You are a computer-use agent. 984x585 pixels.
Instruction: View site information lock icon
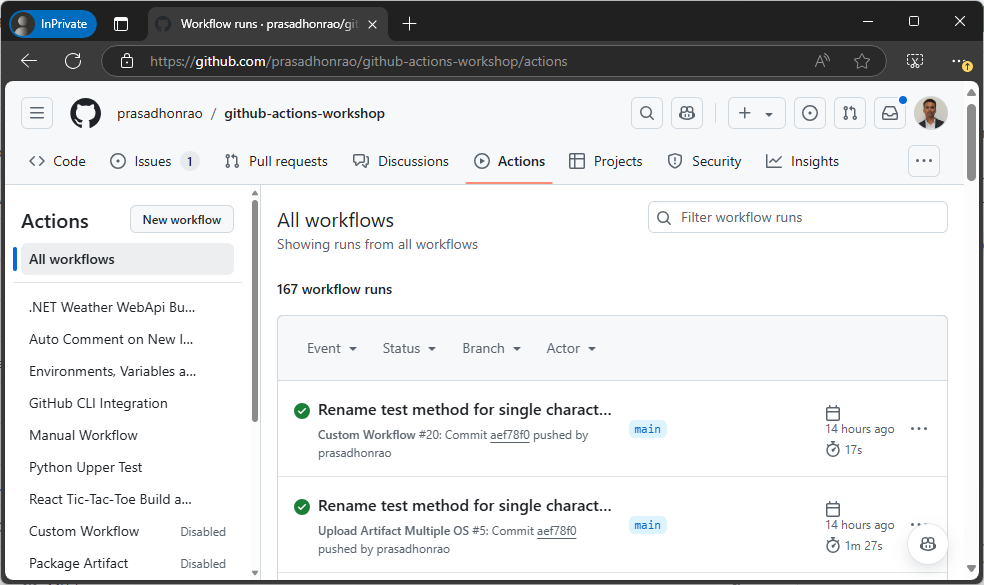point(127,61)
